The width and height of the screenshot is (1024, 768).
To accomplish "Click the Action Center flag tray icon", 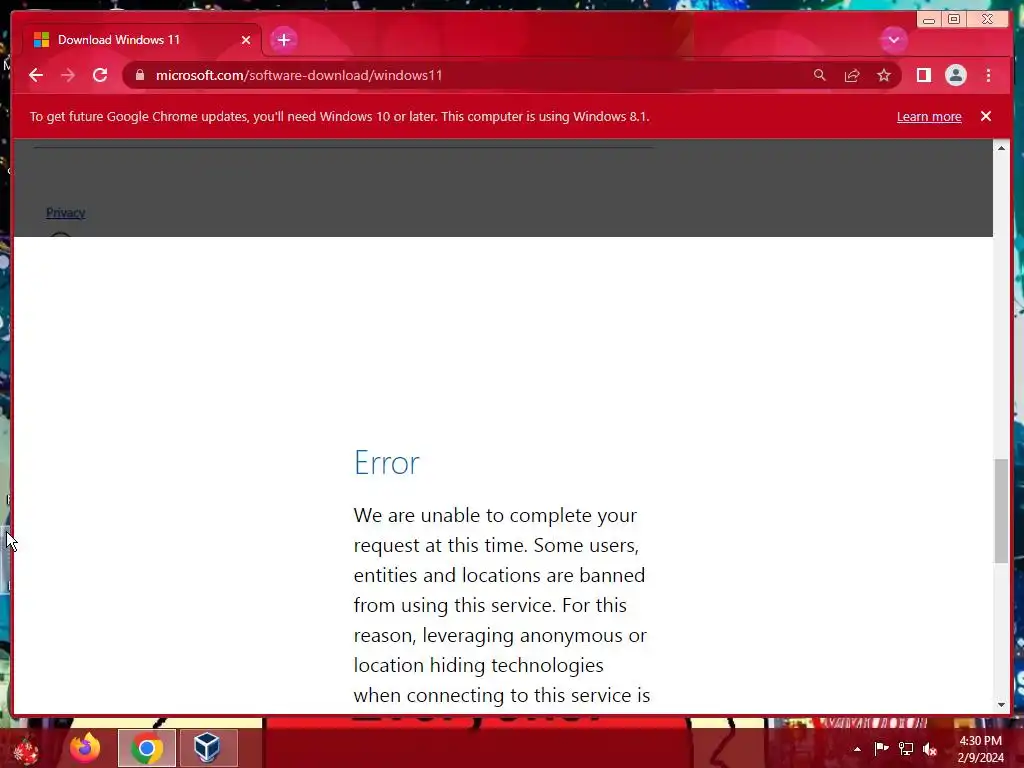I will [881, 748].
